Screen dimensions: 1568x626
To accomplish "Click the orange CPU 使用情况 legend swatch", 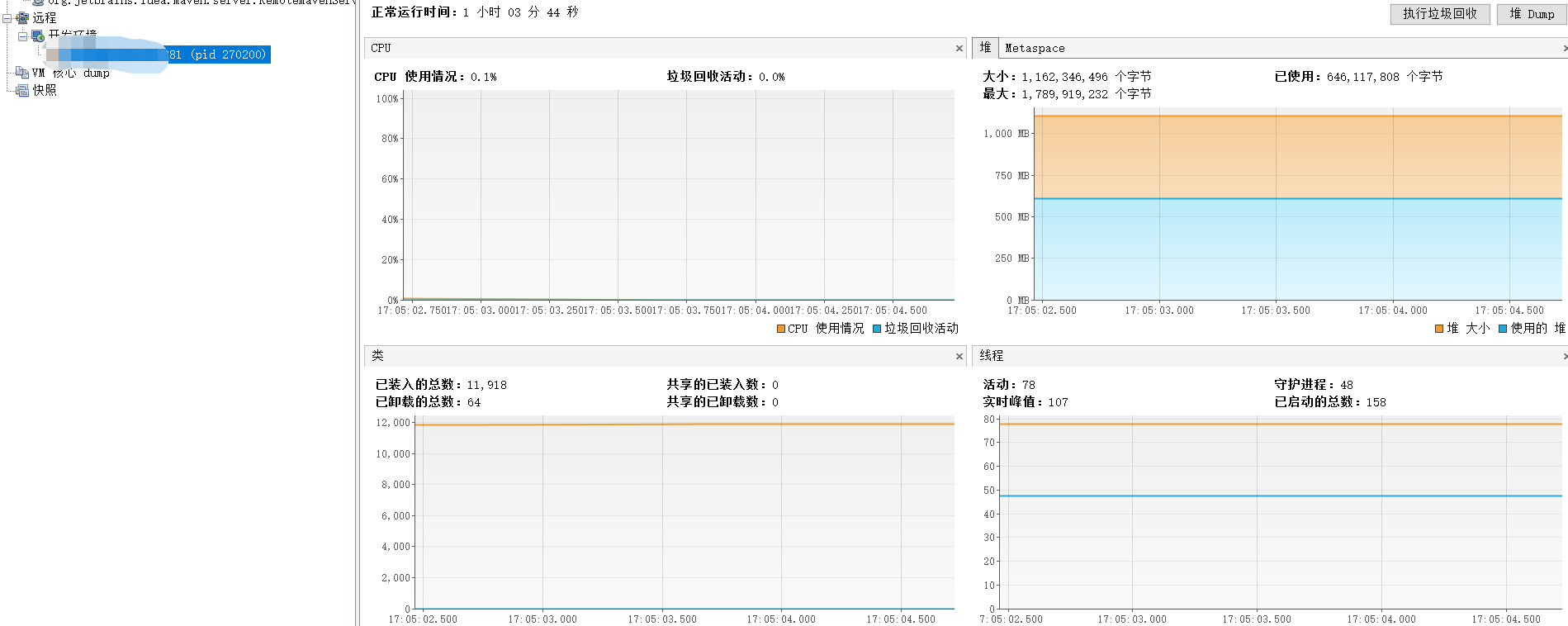I will (x=781, y=329).
